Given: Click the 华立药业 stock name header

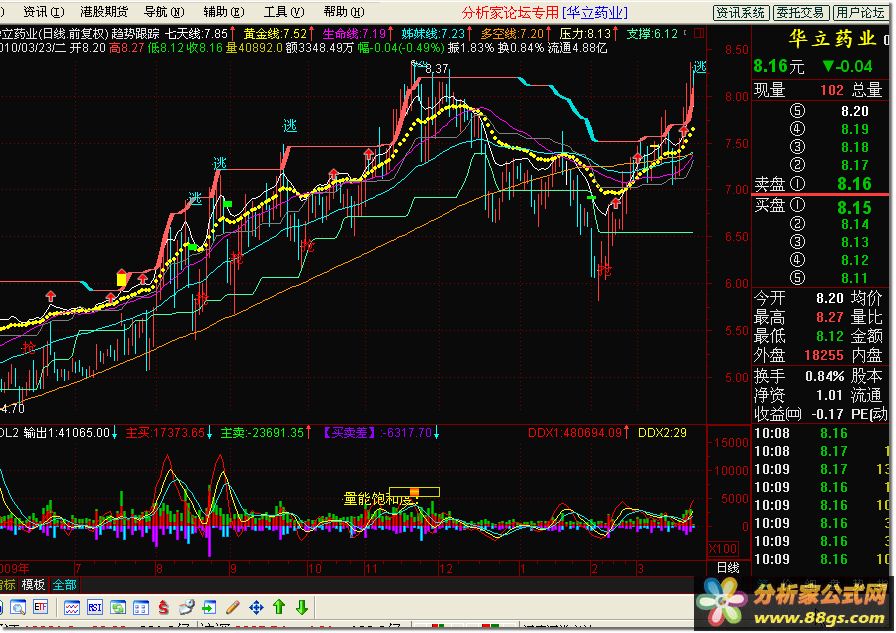Looking at the screenshot, I should pyautogui.click(x=832, y=38).
